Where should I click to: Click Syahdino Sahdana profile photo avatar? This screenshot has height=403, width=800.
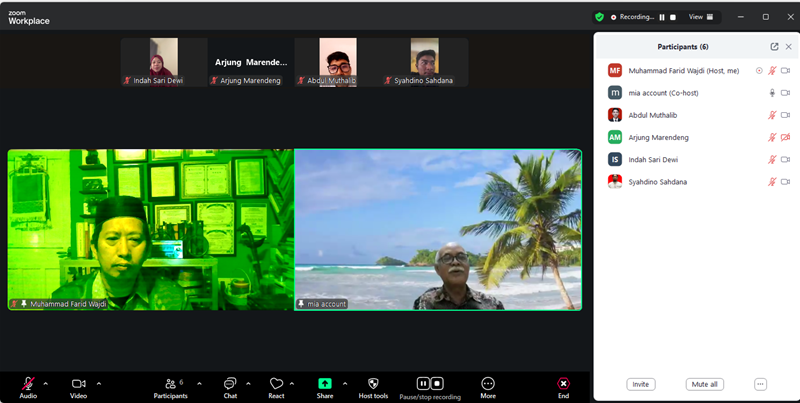615,182
